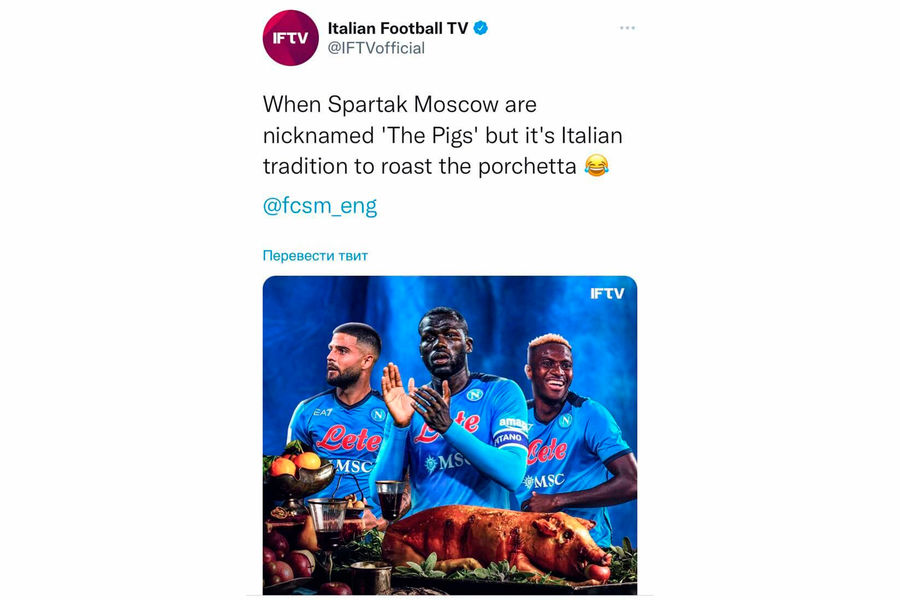Click the N crest on clapping player's shirt

pos(474,394)
